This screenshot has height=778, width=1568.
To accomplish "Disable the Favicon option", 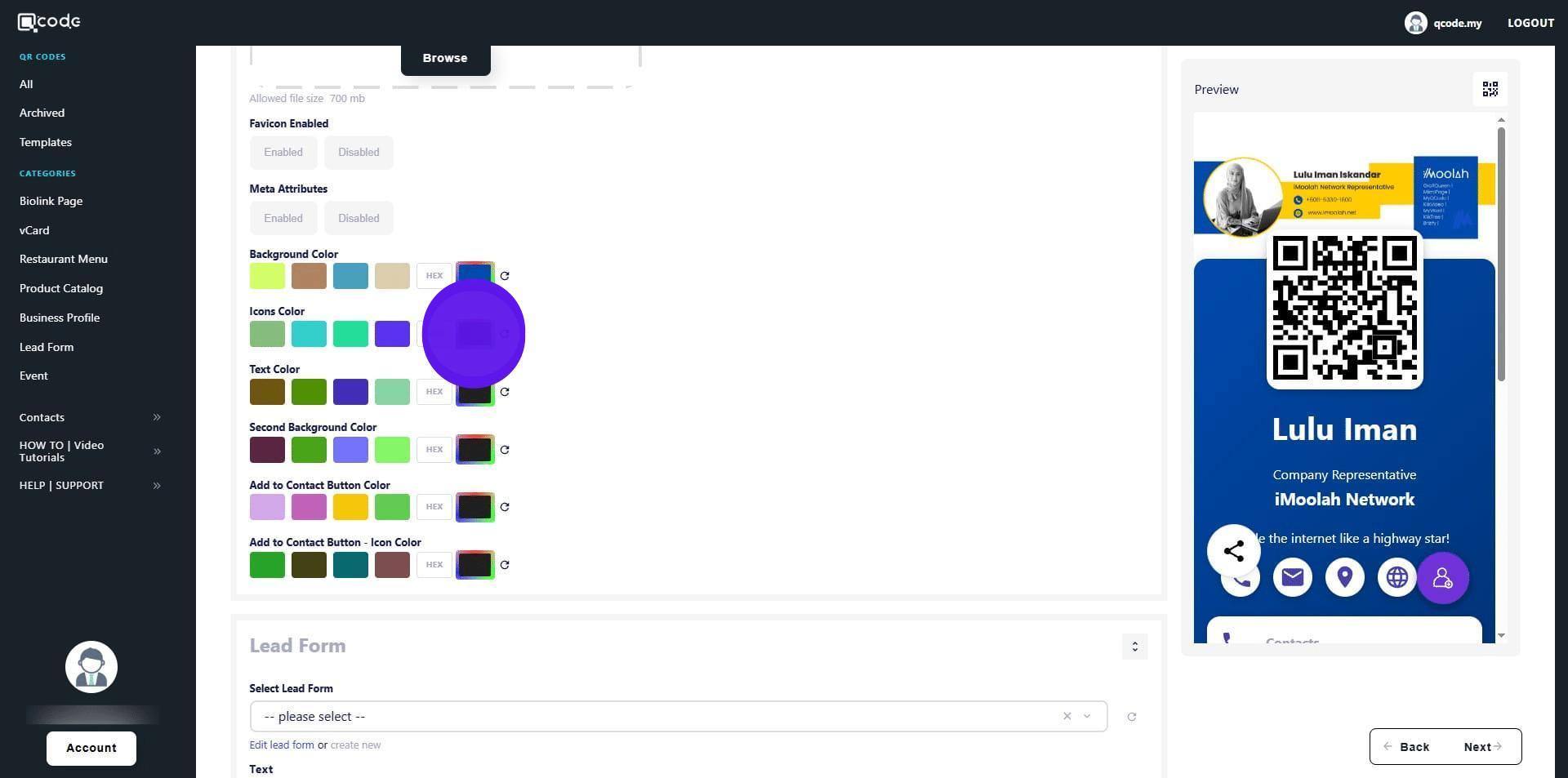I will [359, 153].
